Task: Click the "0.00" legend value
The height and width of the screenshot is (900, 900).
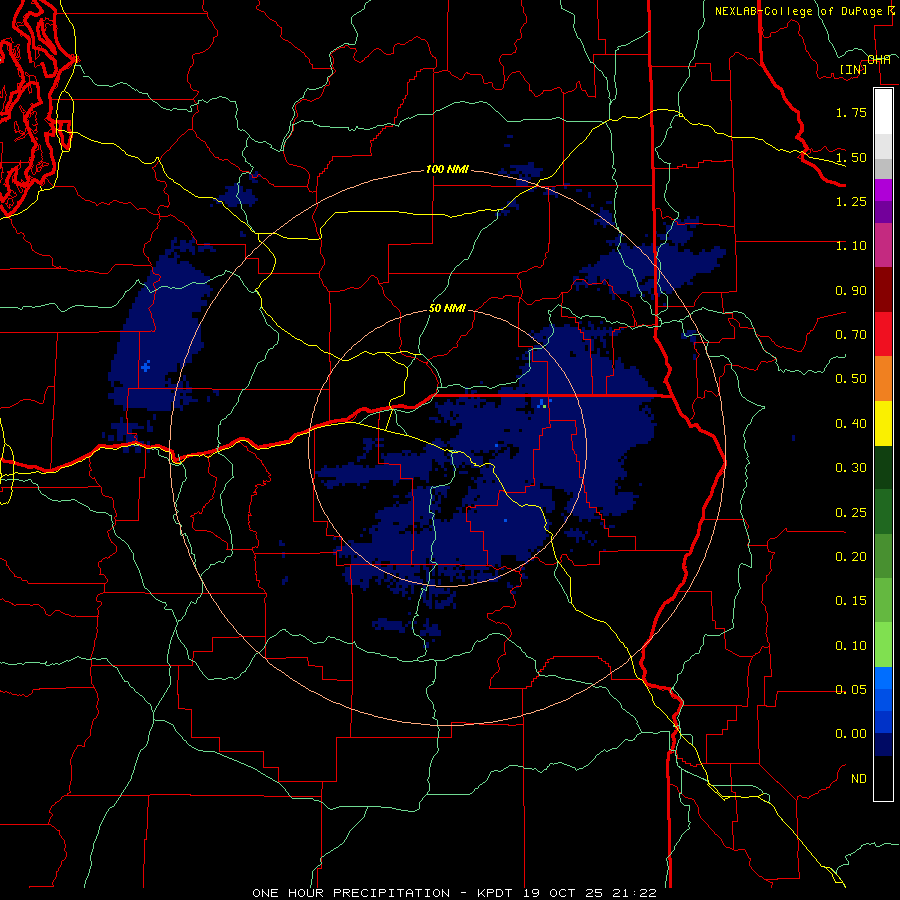Action: tap(851, 734)
